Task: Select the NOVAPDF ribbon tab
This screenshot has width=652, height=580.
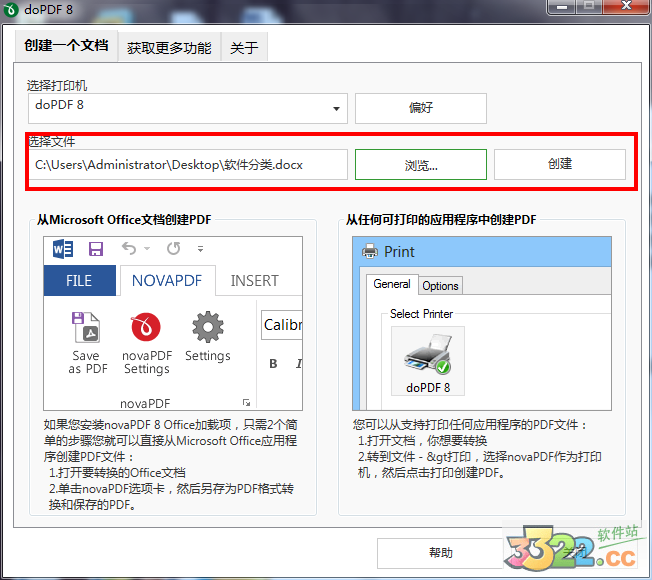Action: tap(167, 281)
